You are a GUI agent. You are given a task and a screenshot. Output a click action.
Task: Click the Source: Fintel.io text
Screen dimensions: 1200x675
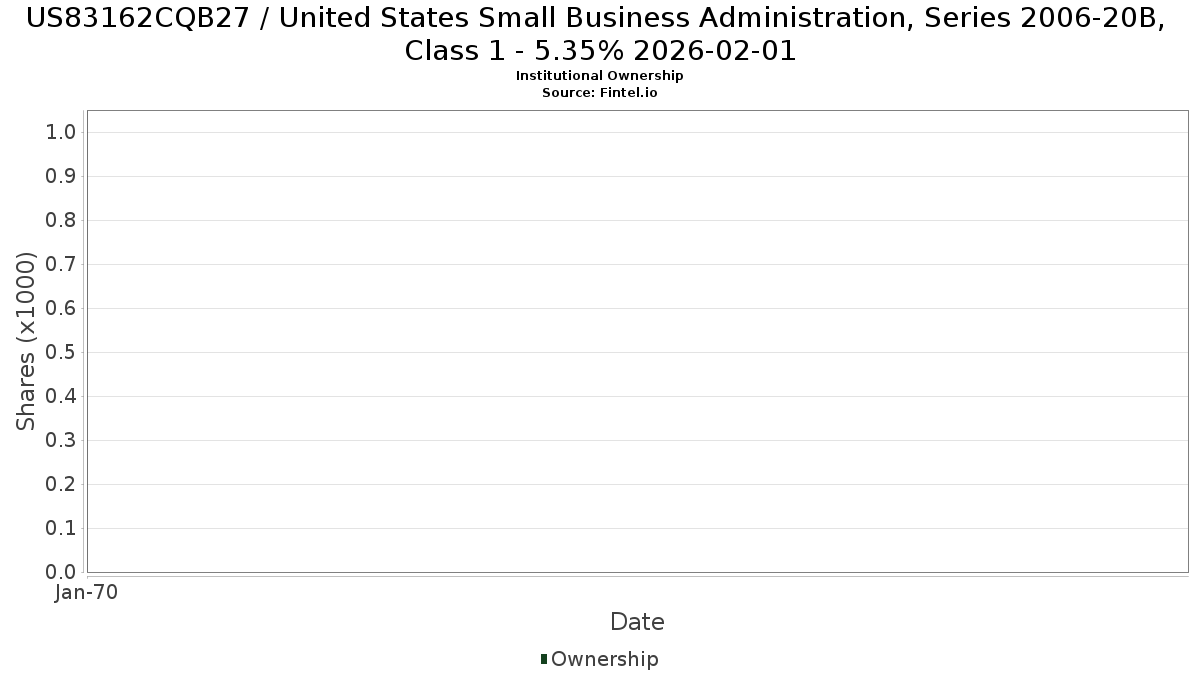coord(600,93)
